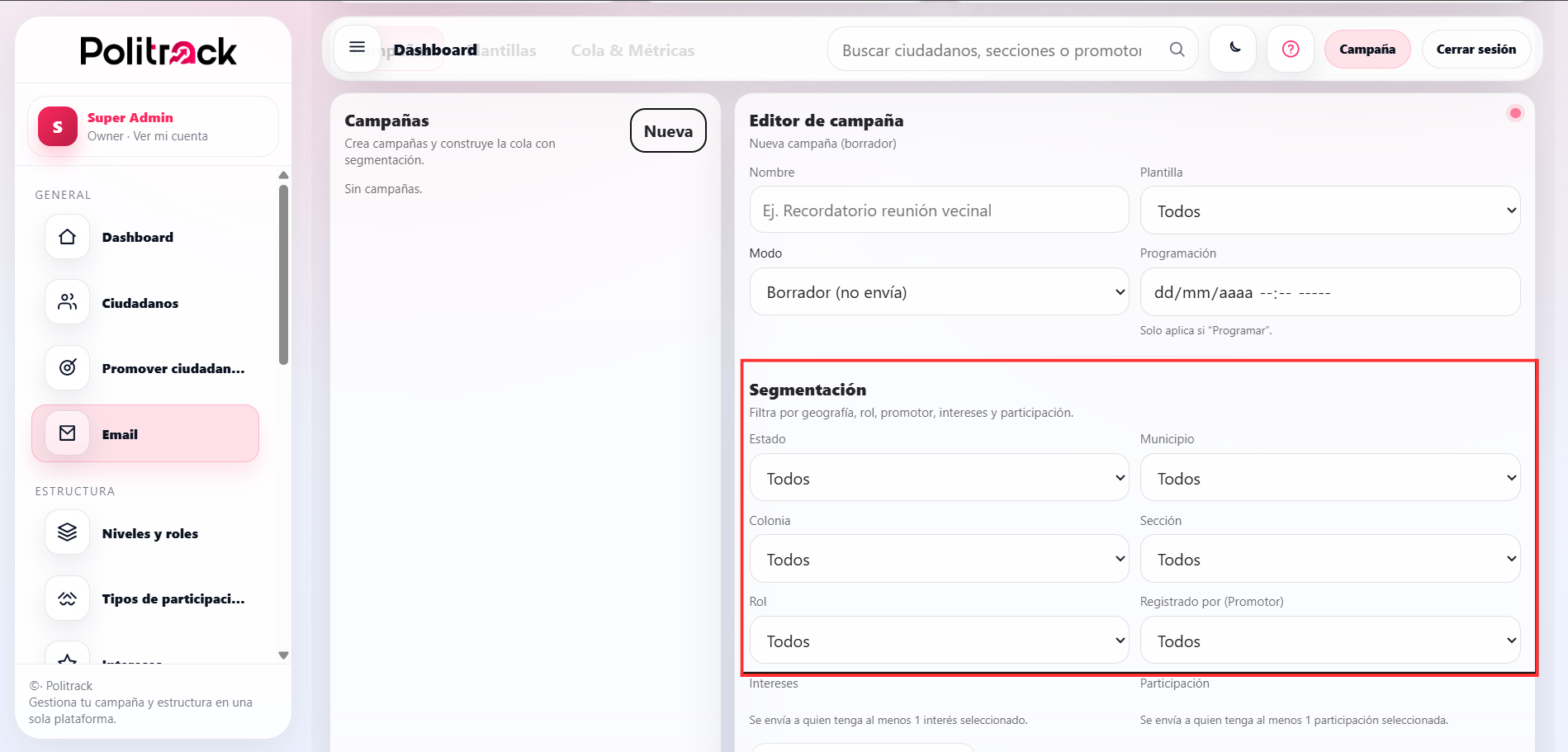Toggle dark mode with the moon icon
The width and height of the screenshot is (1568, 752).
coord(1232,49)
